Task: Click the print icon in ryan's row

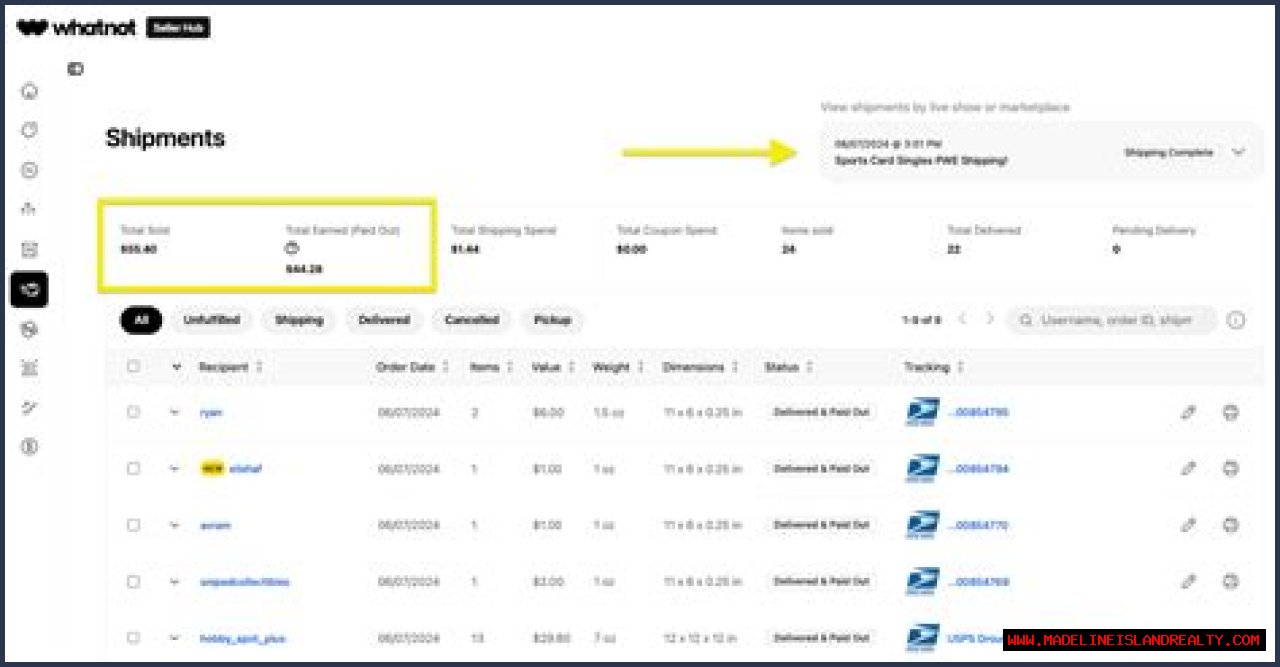Action: pos(1231,412)
